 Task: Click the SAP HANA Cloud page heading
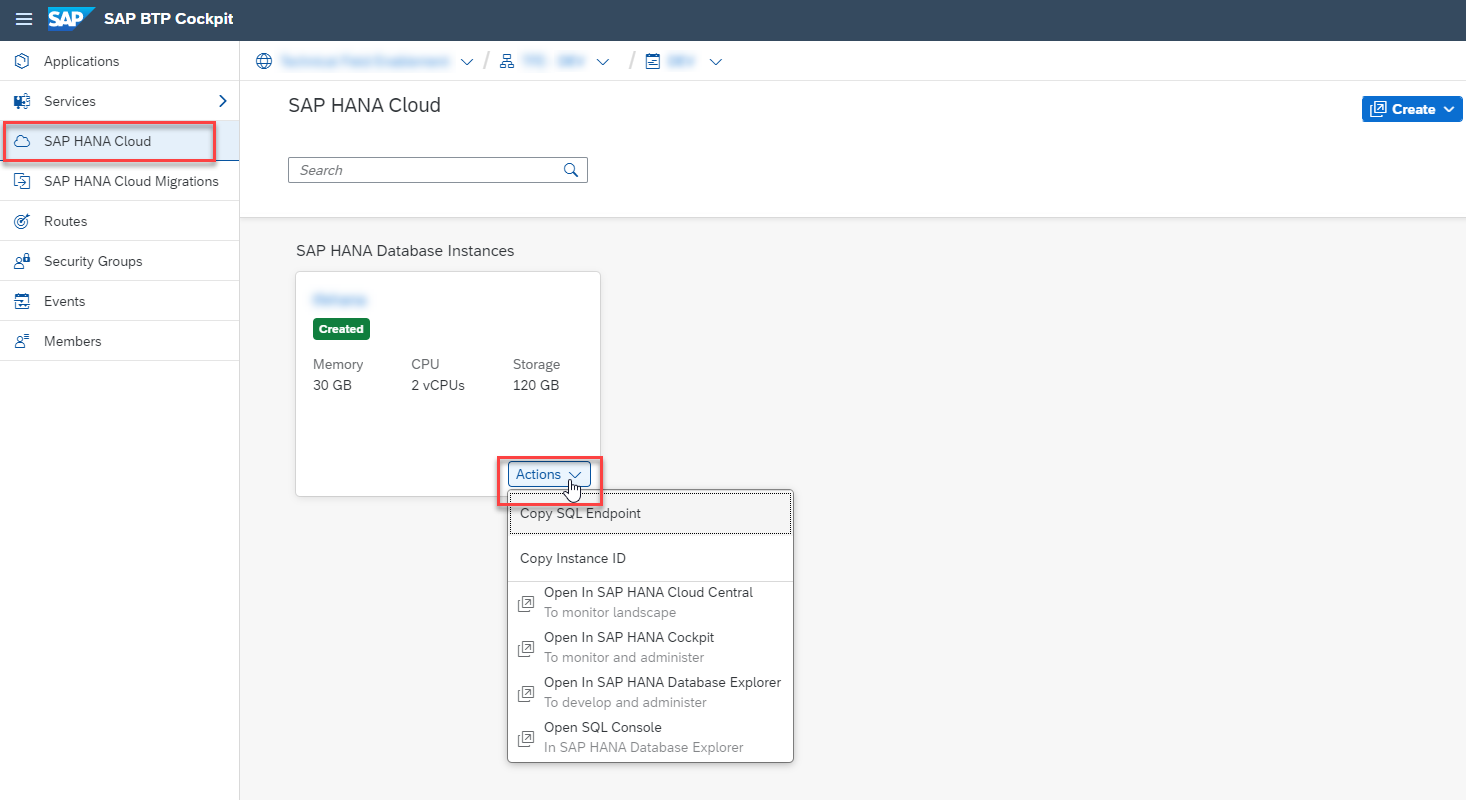[364, 105]
